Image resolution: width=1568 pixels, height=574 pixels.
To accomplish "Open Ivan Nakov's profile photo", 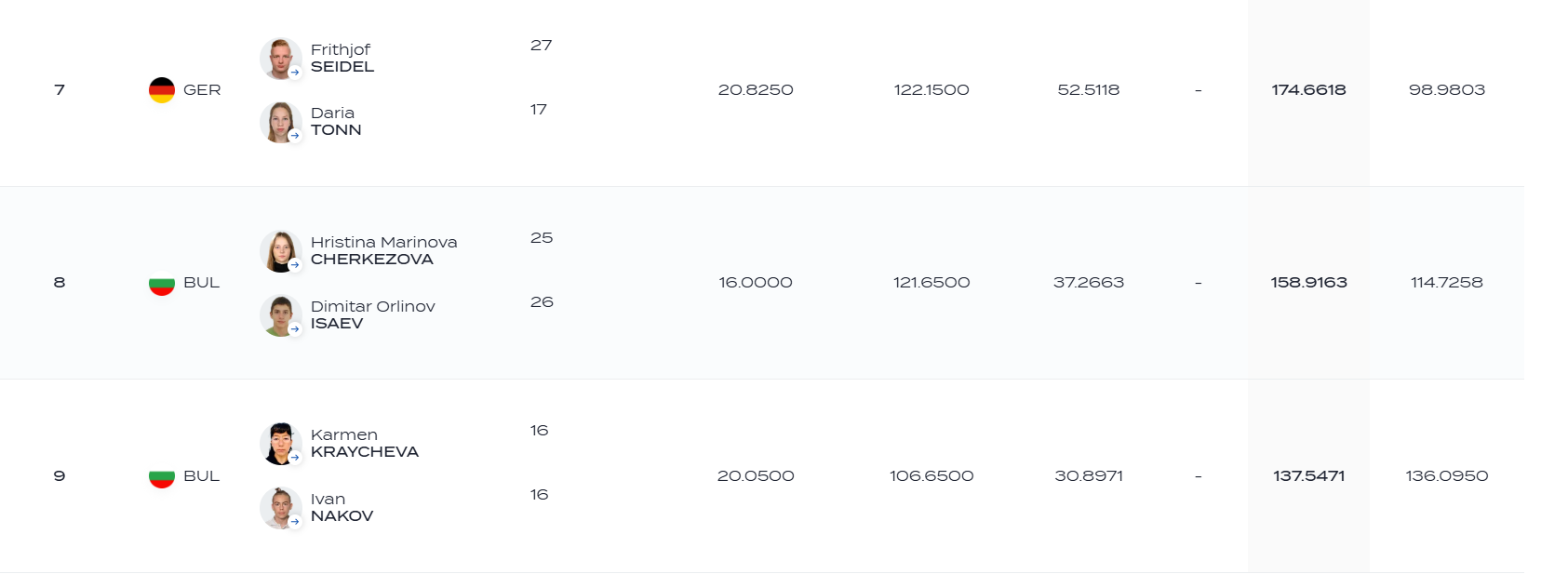I will point(280,508).
